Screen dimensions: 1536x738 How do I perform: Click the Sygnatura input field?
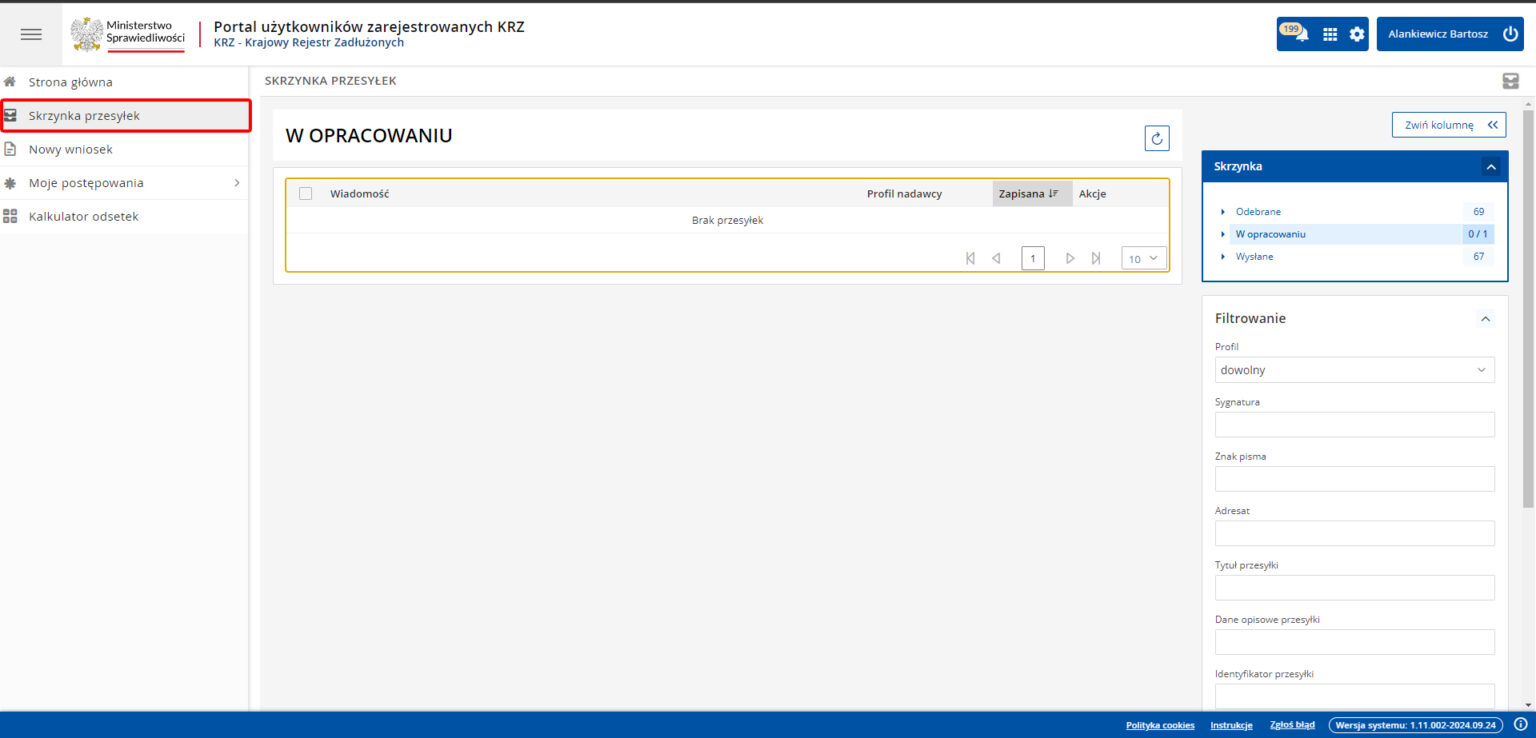pyautogui.click(x=1355, y=425)
